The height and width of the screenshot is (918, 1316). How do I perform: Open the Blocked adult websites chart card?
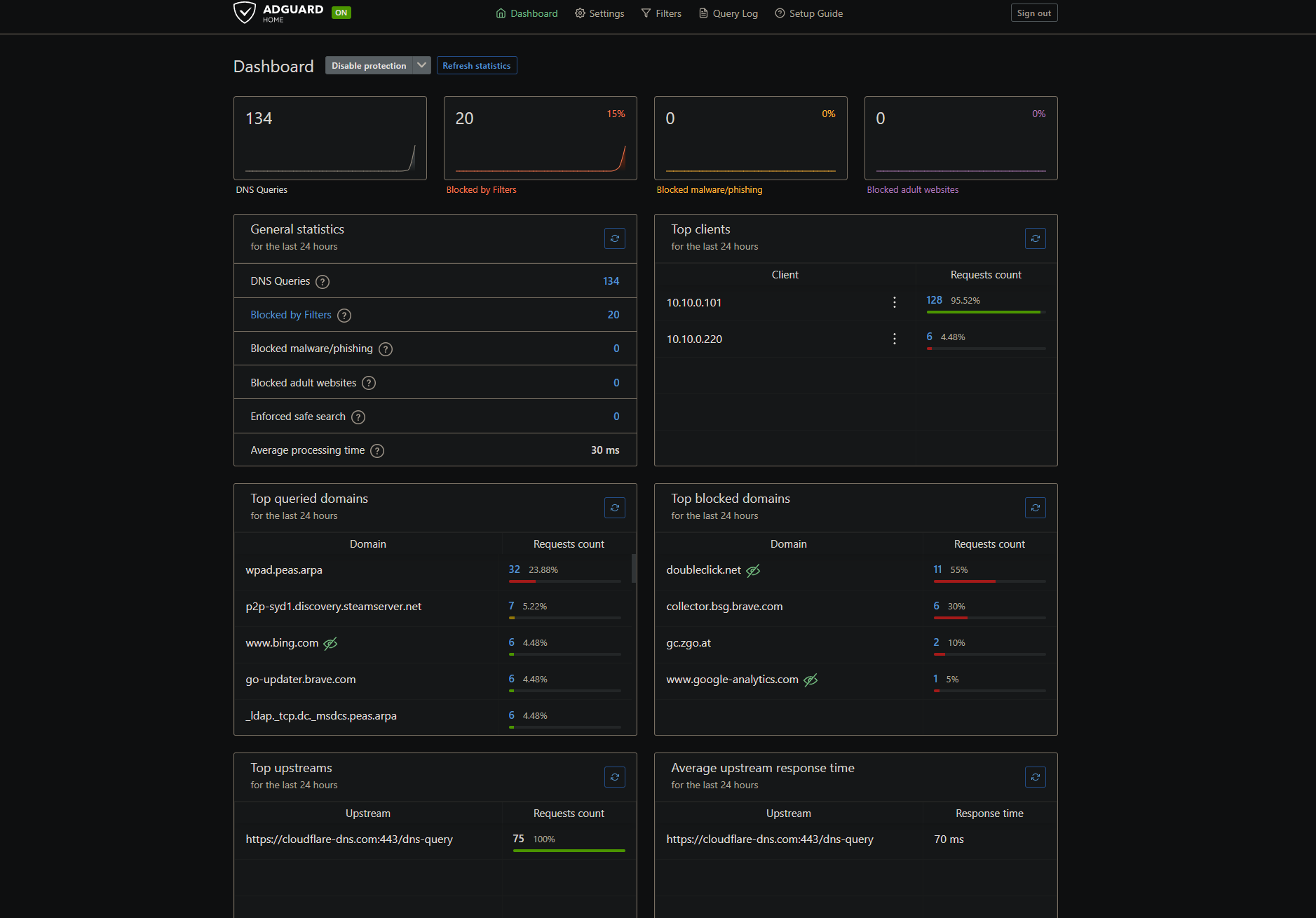tap(961, 138)
